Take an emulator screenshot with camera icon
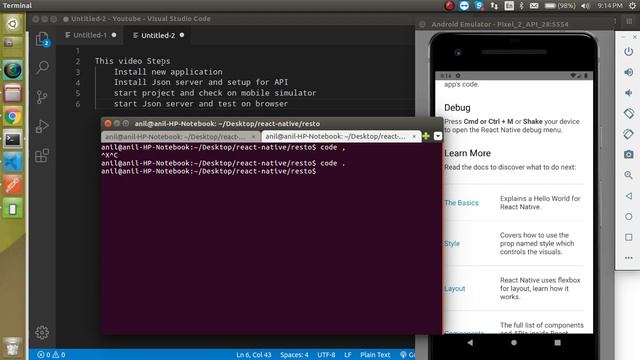This screenshot has height=360, width=640. (x=629, y=154)
